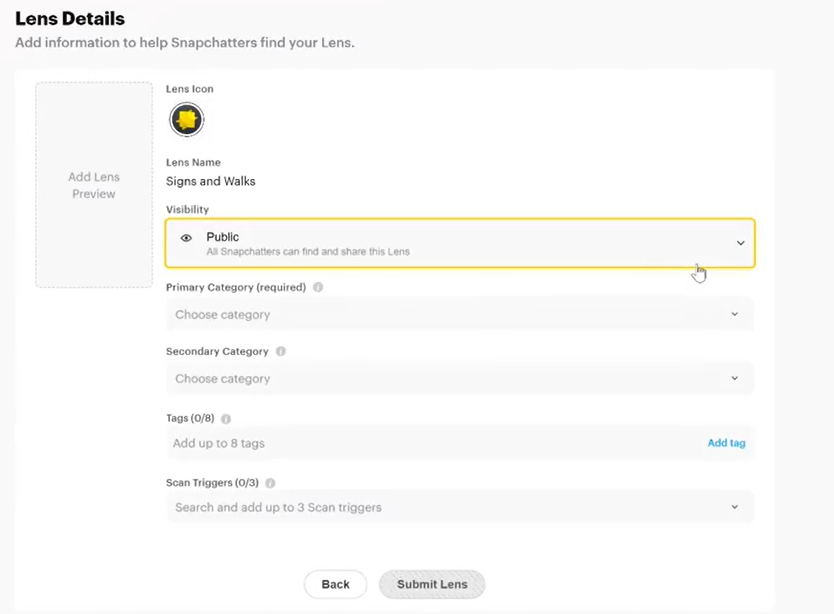The image size is (834, 614).
Task: Expand the Primary Category chevron arrow
Action: pos(735,314)
